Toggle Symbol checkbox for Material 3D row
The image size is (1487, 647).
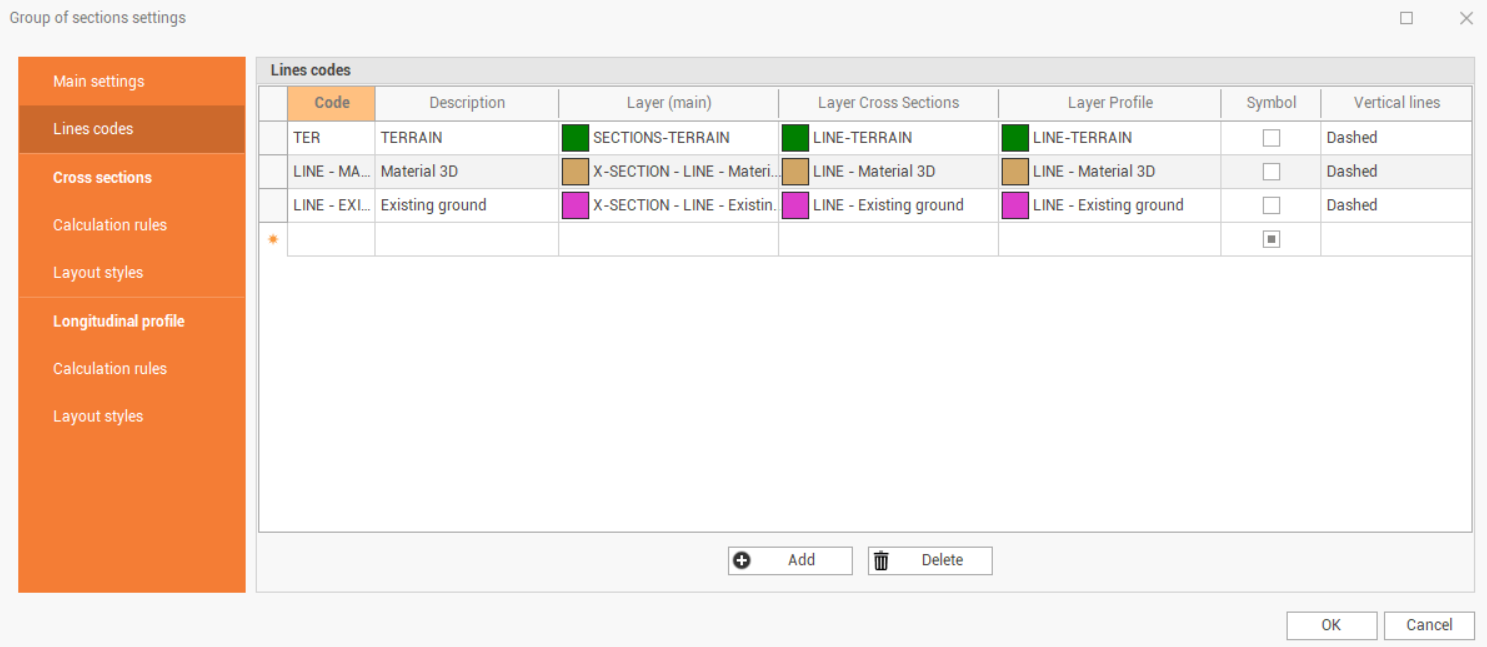click(1271, 172)
